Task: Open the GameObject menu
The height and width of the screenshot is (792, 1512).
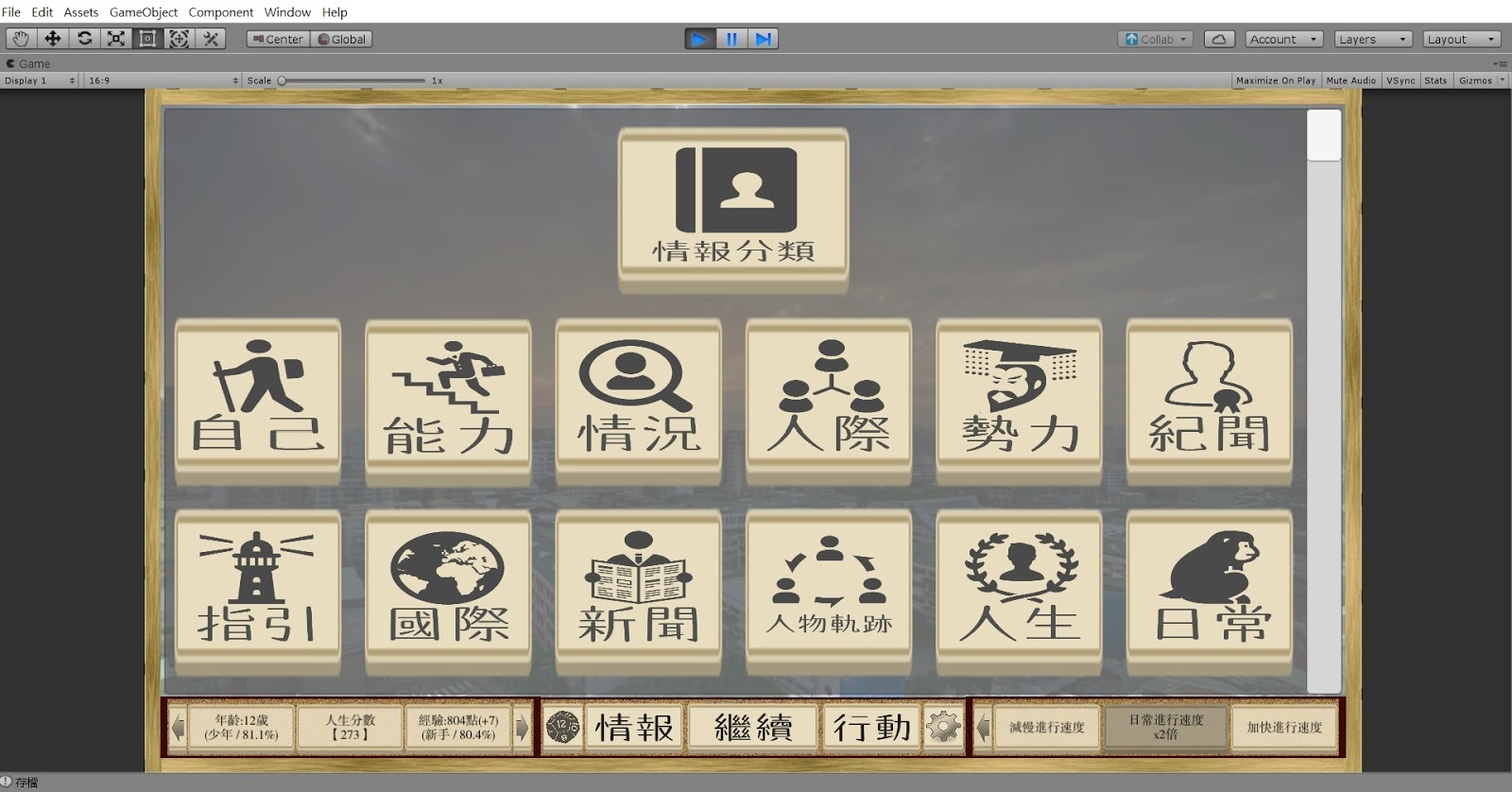Action: pyautogui.click(x=144, y=12)
